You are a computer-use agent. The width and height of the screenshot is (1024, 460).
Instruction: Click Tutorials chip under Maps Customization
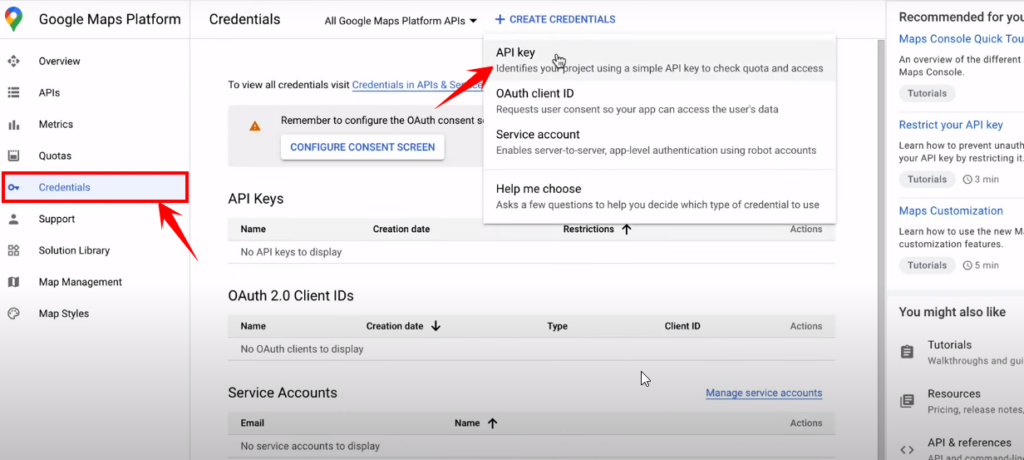pyautogui.click(x=927, y=265)
